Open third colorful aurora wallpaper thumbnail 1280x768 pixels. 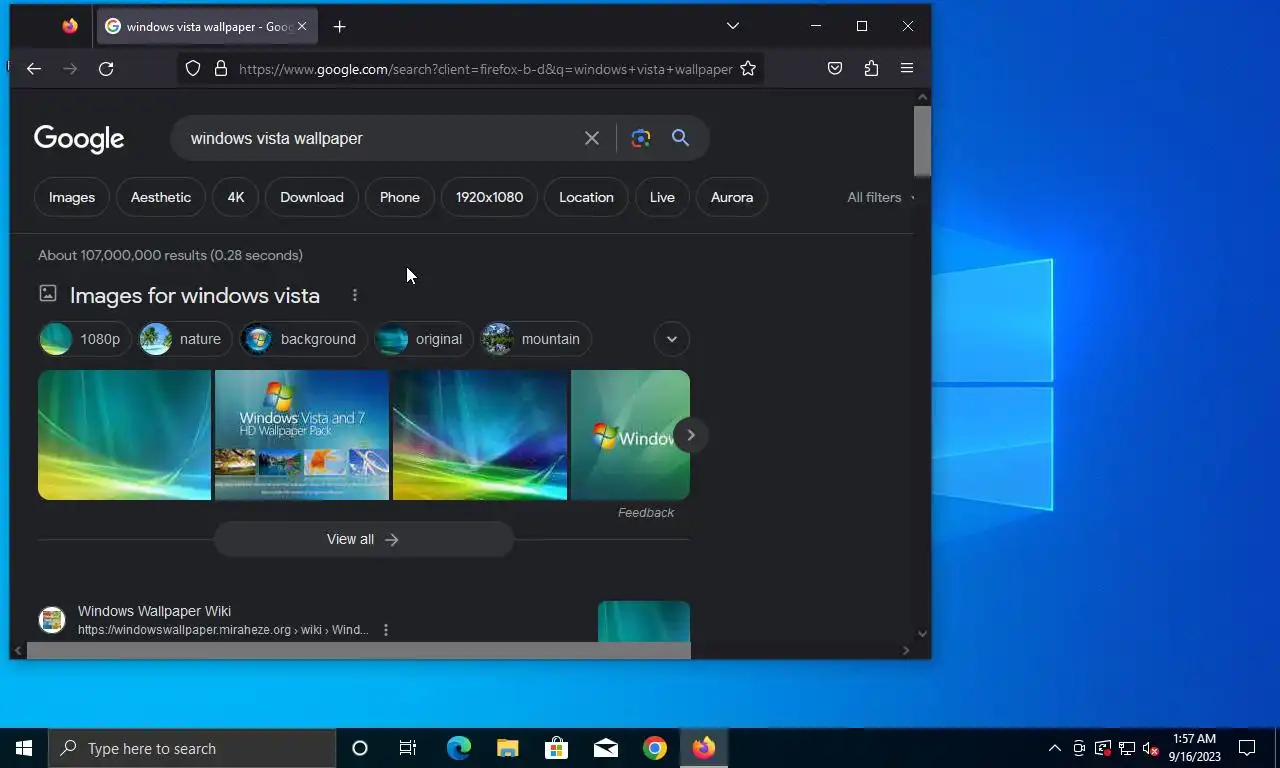click(x=480, y=435)
